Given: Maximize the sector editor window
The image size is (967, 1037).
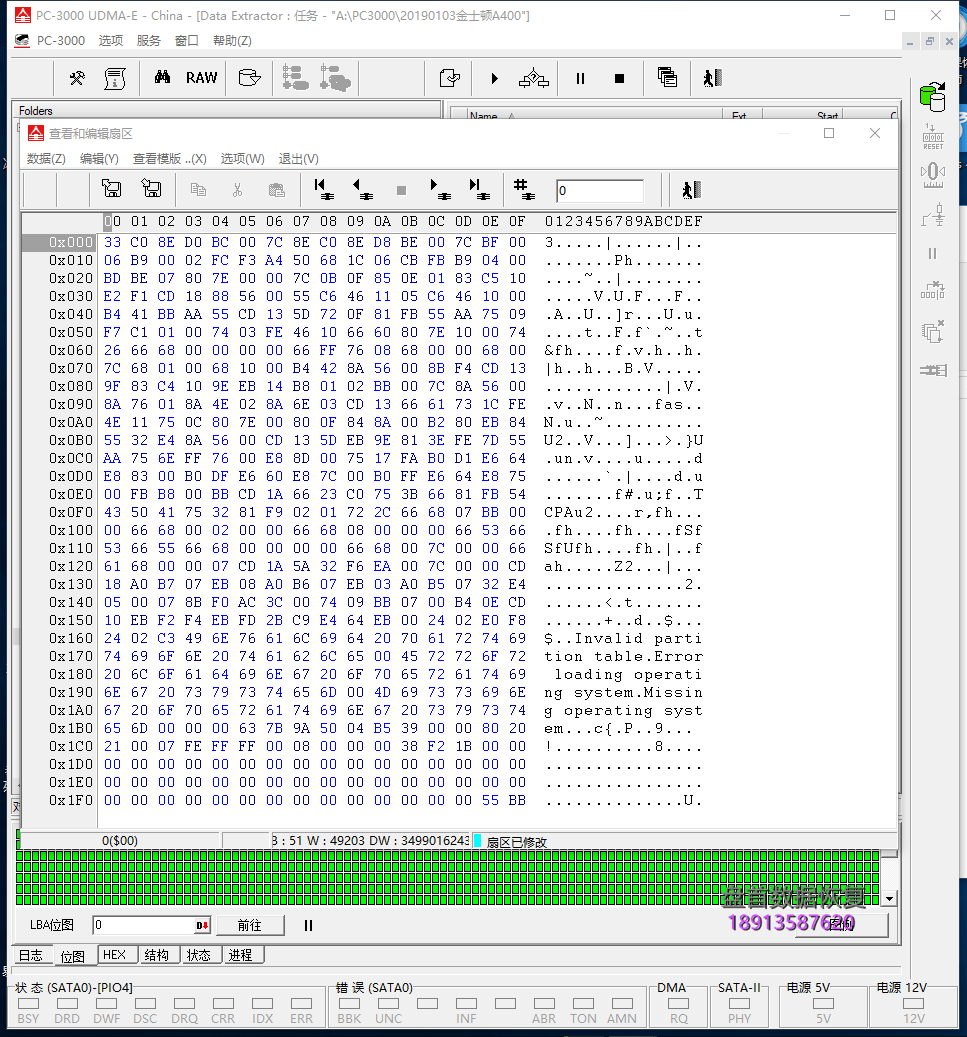Looking at the screenshot, I should (x=829, y=133).
